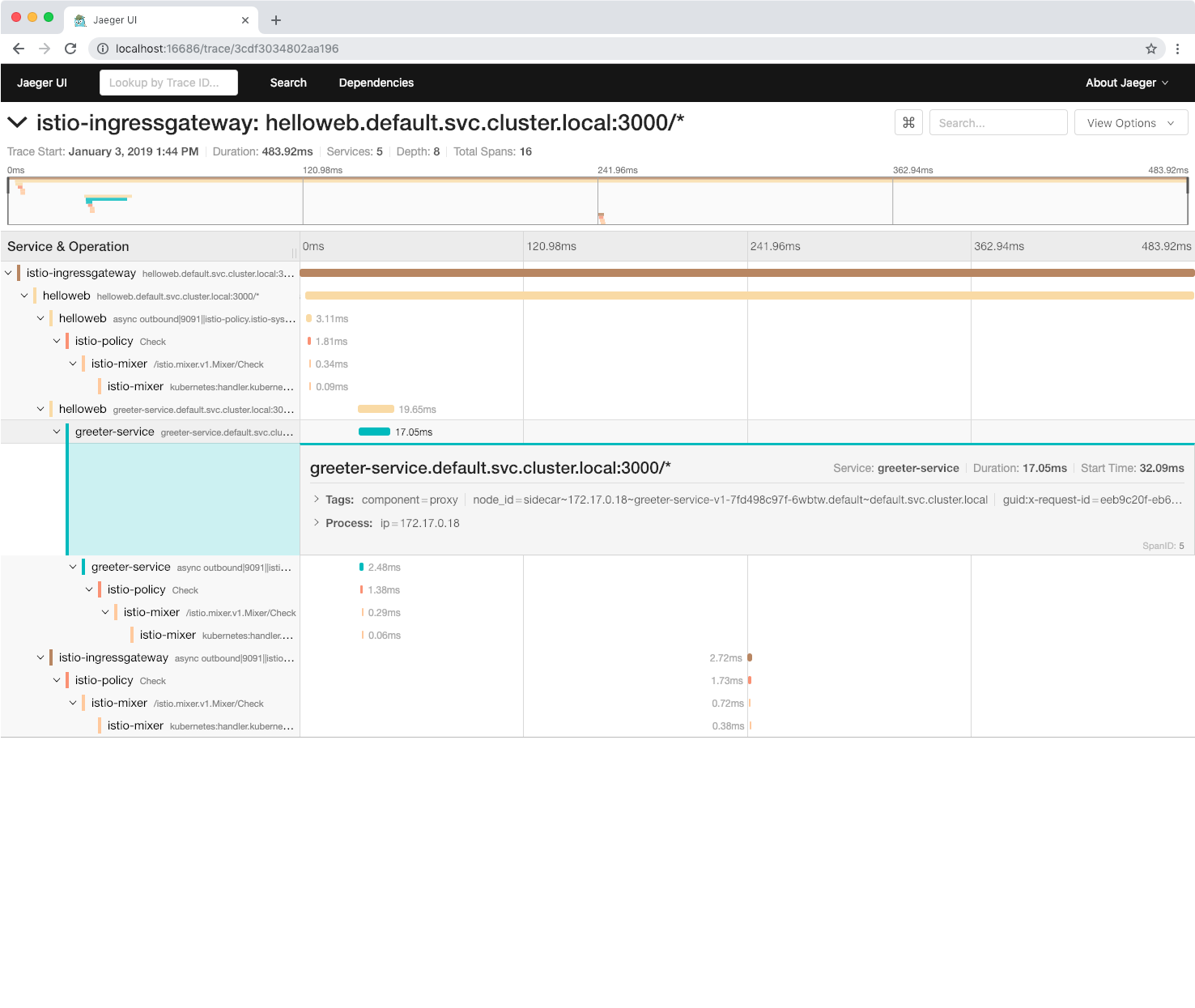Click the 241.96ms timeline header tick
This screenshot has width=1195, height=1008.
tap(775, 246)
